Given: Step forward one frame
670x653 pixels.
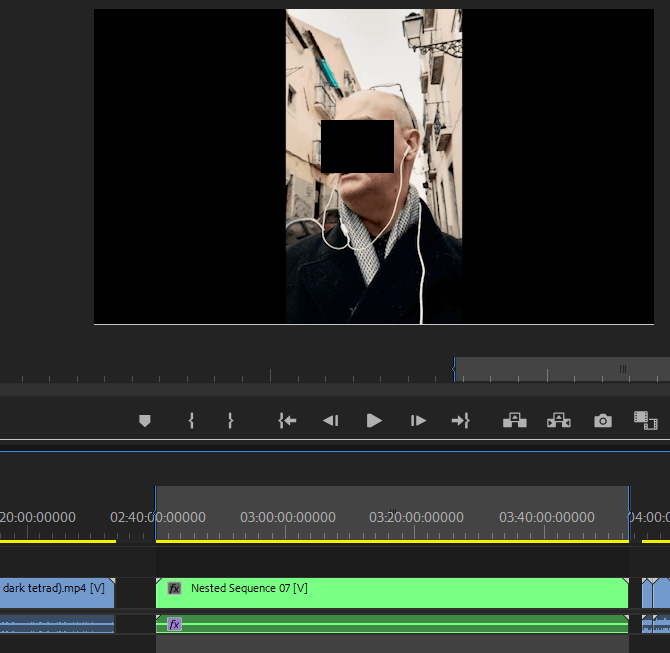Looking at the screenshot, I should [x=419, y=421].
